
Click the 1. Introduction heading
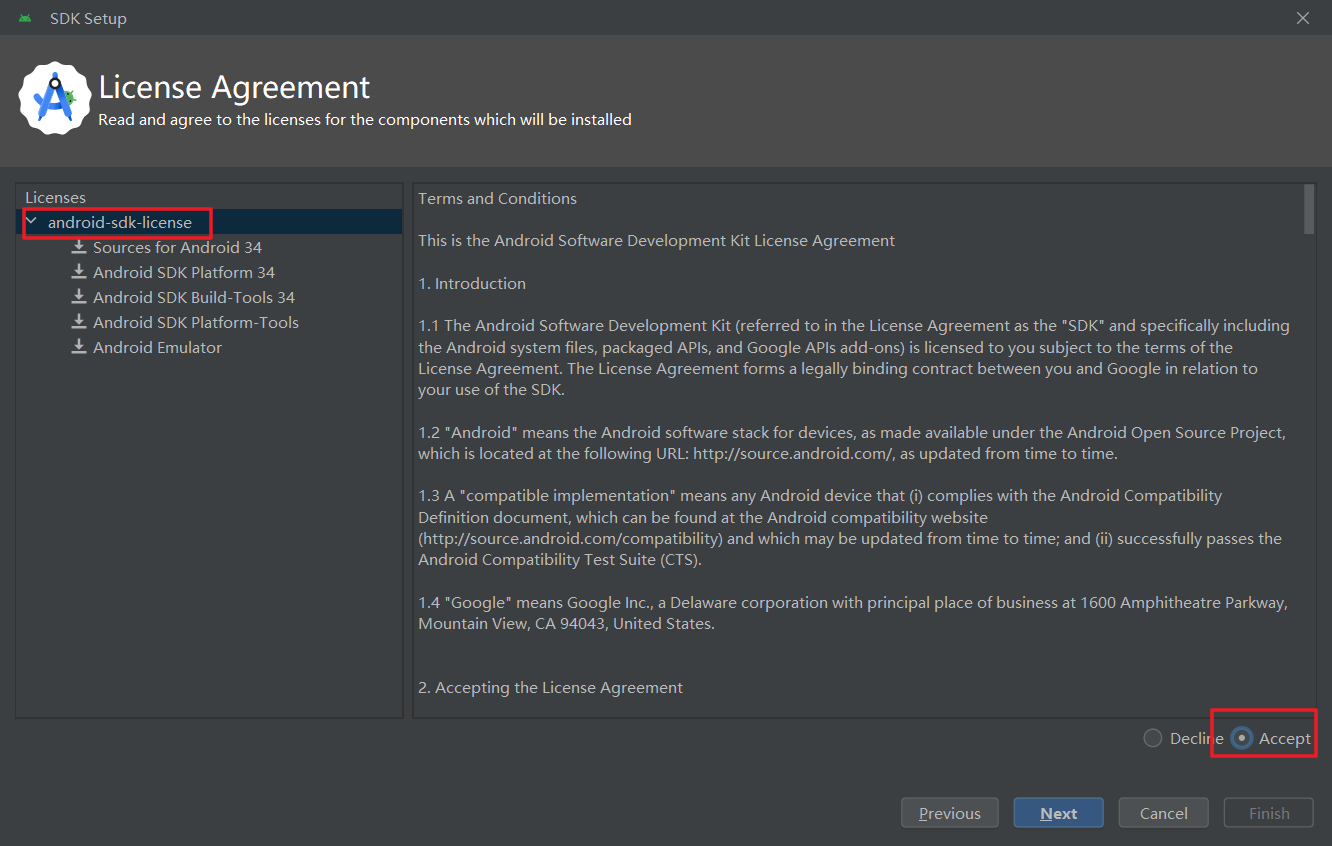(472, 283)
